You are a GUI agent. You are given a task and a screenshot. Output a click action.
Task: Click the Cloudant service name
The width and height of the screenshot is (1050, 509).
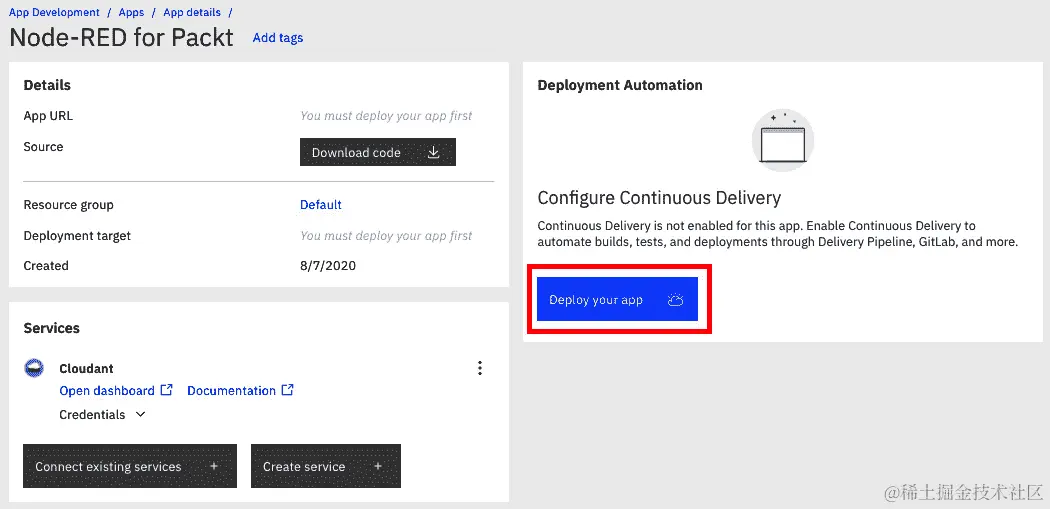tap(86, 368)
